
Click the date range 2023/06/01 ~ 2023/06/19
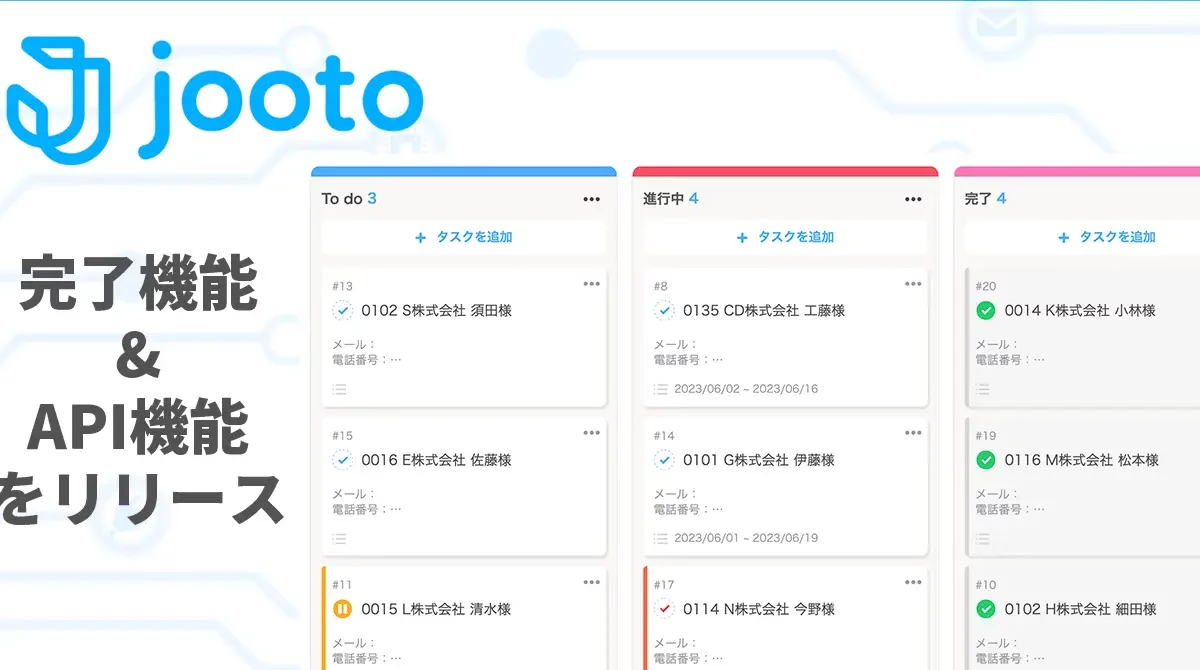coord(746,538)
